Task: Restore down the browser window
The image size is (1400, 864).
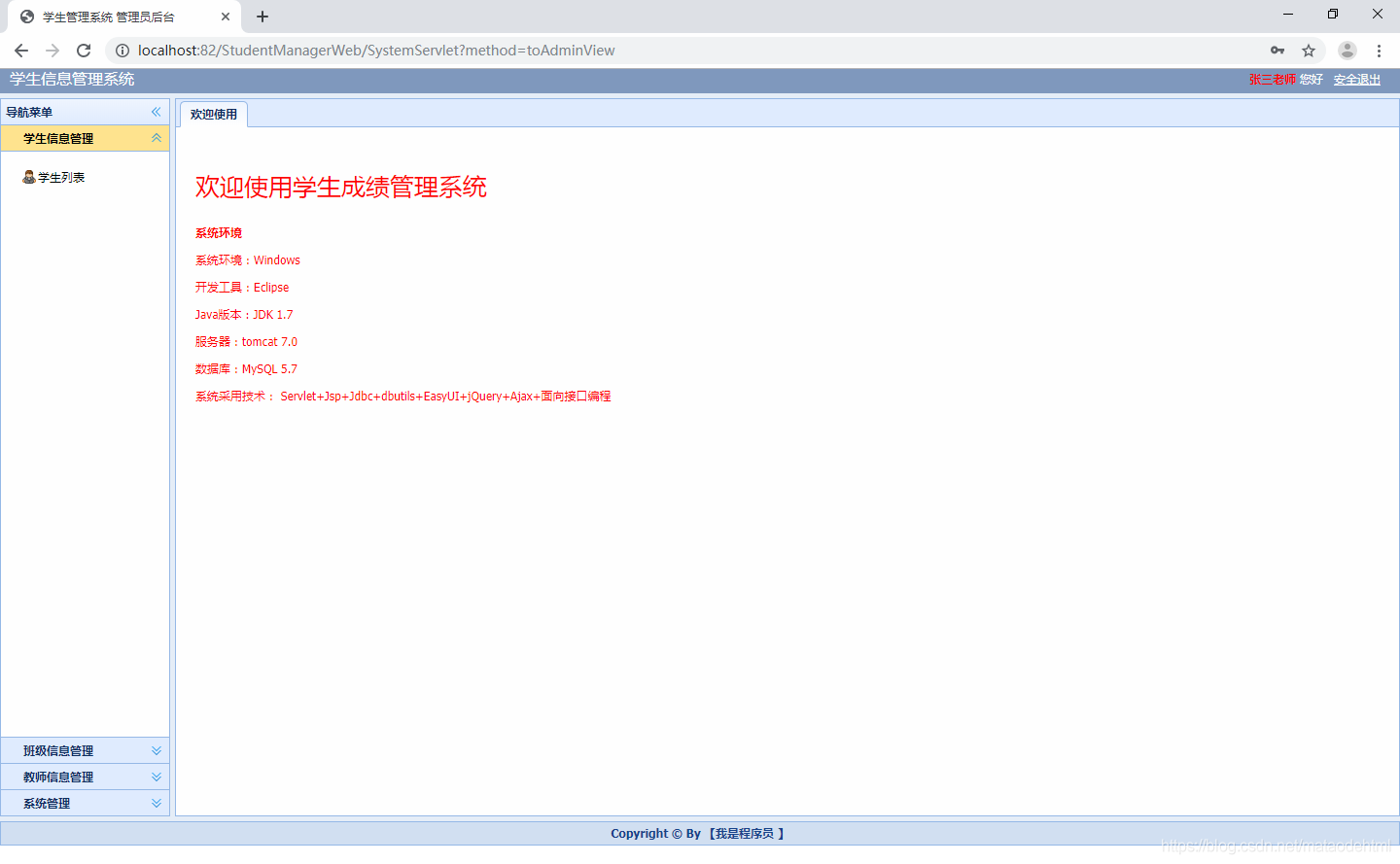Action: click(1333, 14)
